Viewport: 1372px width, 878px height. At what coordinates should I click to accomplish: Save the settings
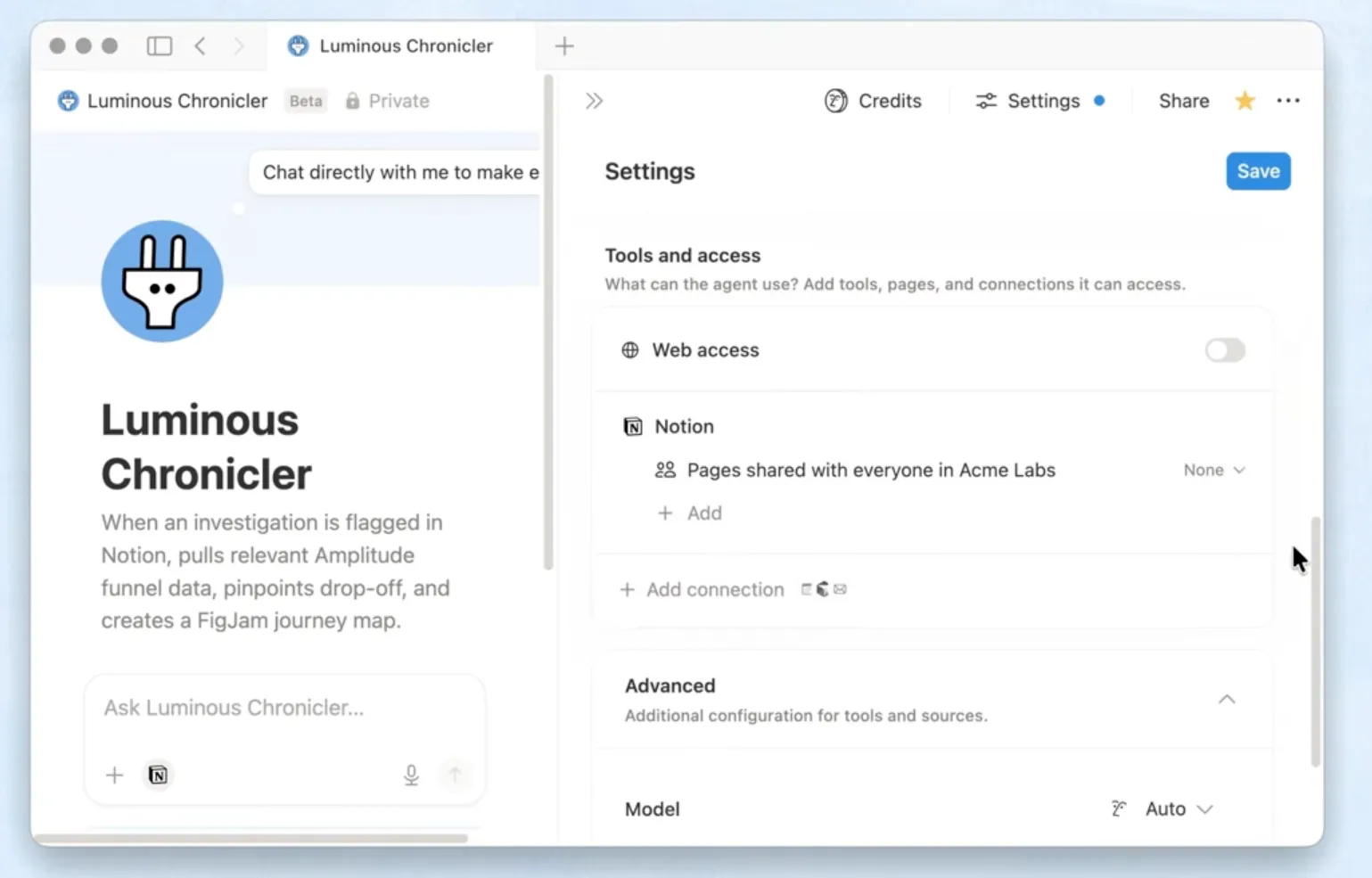point(1258,171)
